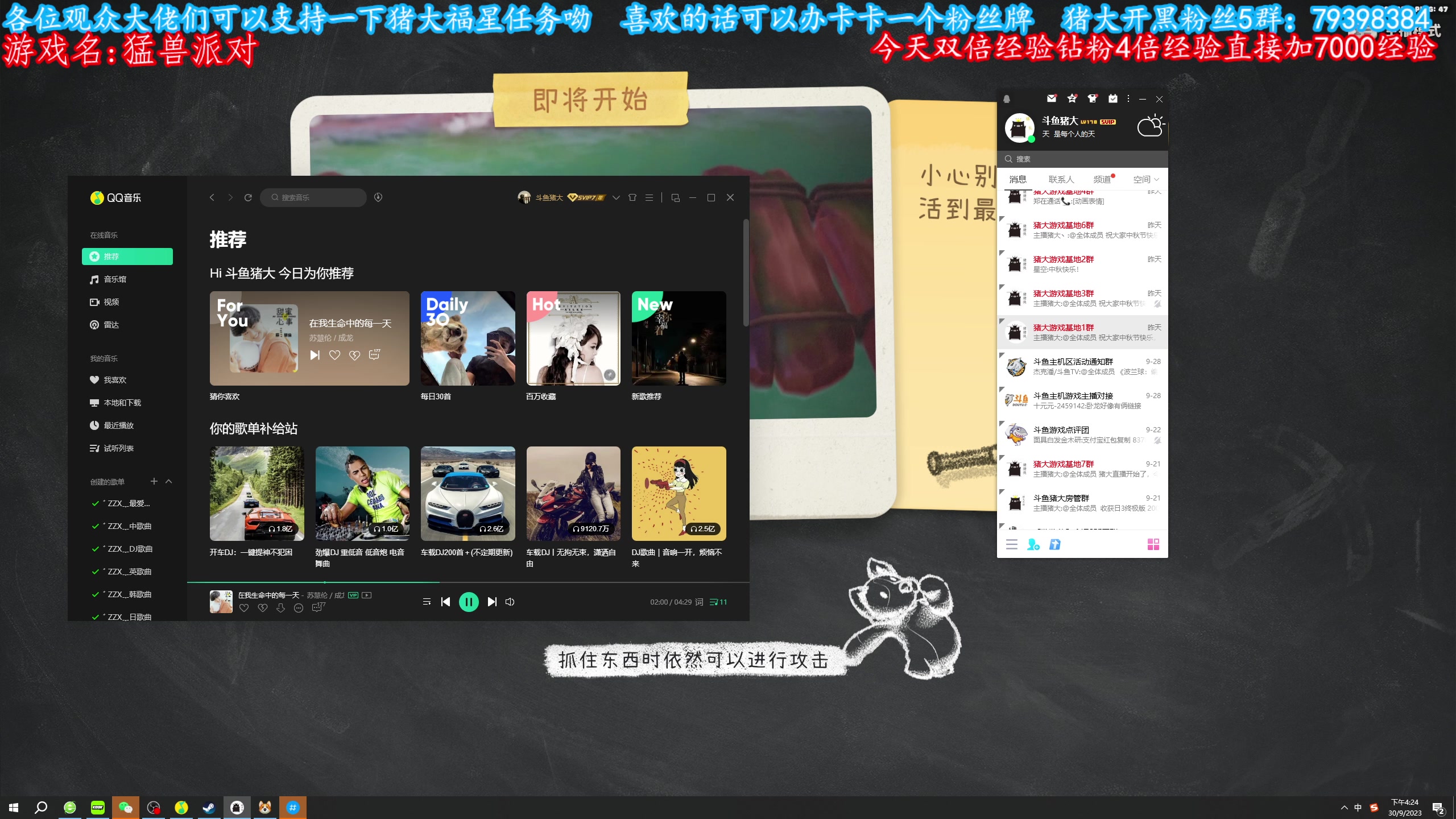Open 音乐馆 in the sidebar
This screenshot has height=819, width=1456.
tap(127, 279)
